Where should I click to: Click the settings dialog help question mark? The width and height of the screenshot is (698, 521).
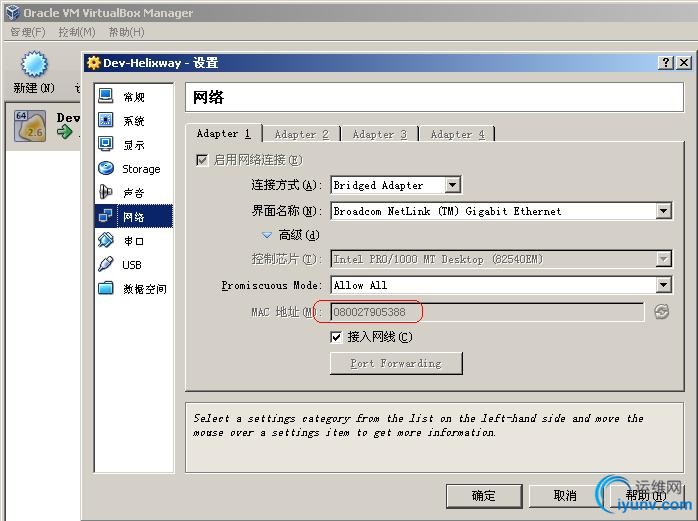666,63
